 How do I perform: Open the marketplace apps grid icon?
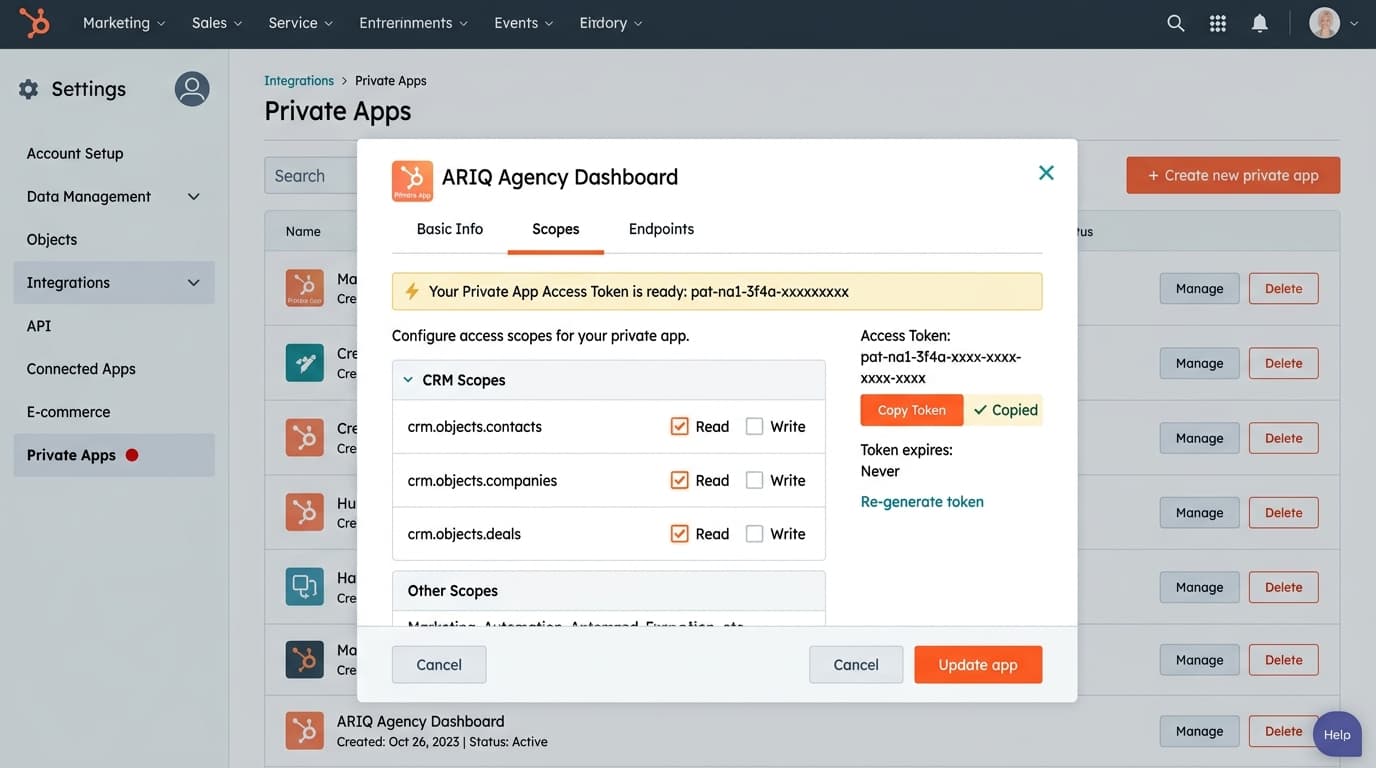pyautogui.click(x=1218, y=23)
